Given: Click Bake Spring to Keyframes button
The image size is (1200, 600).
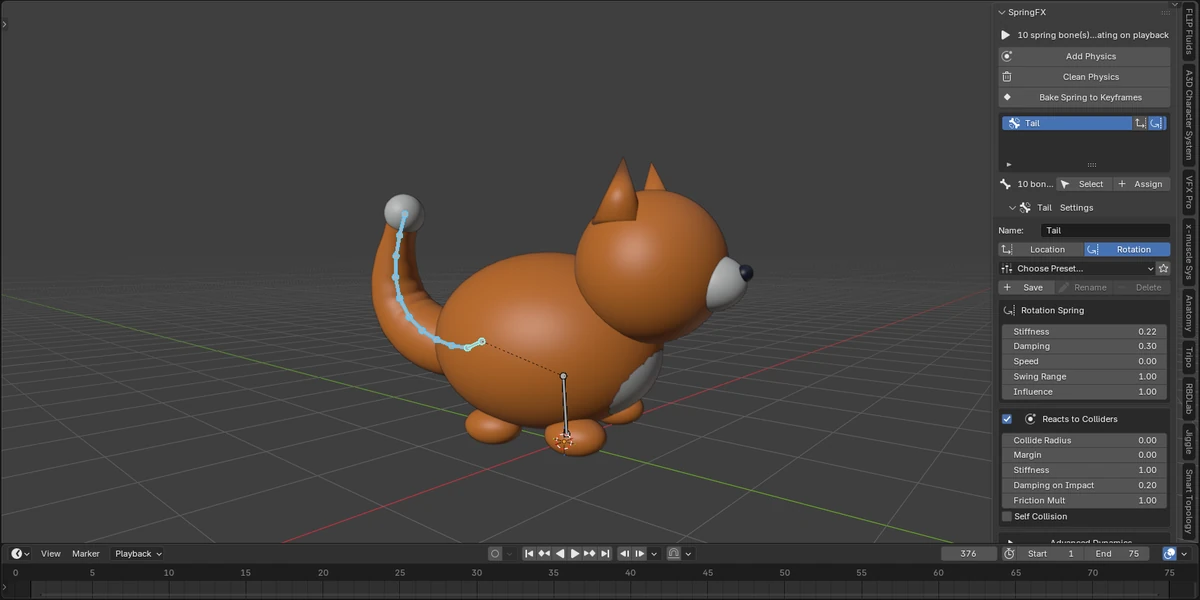Looking at the screenshot, I should click(1084, 97).
